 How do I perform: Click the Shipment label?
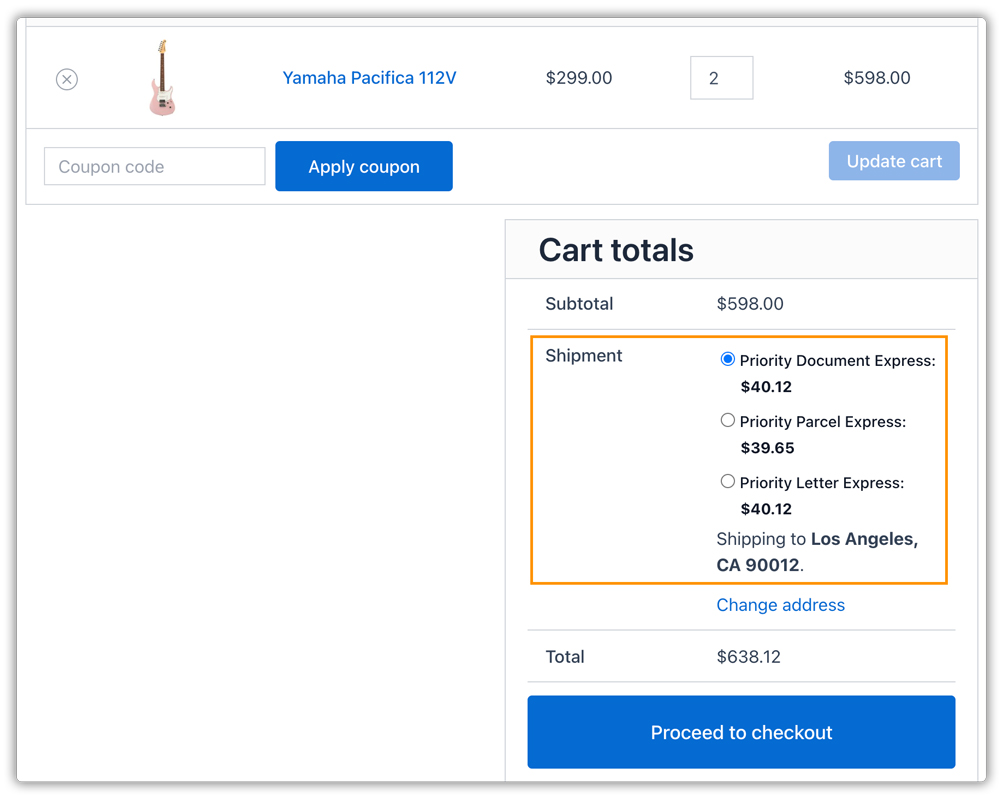pyautogui.click(x=584, y=356)
